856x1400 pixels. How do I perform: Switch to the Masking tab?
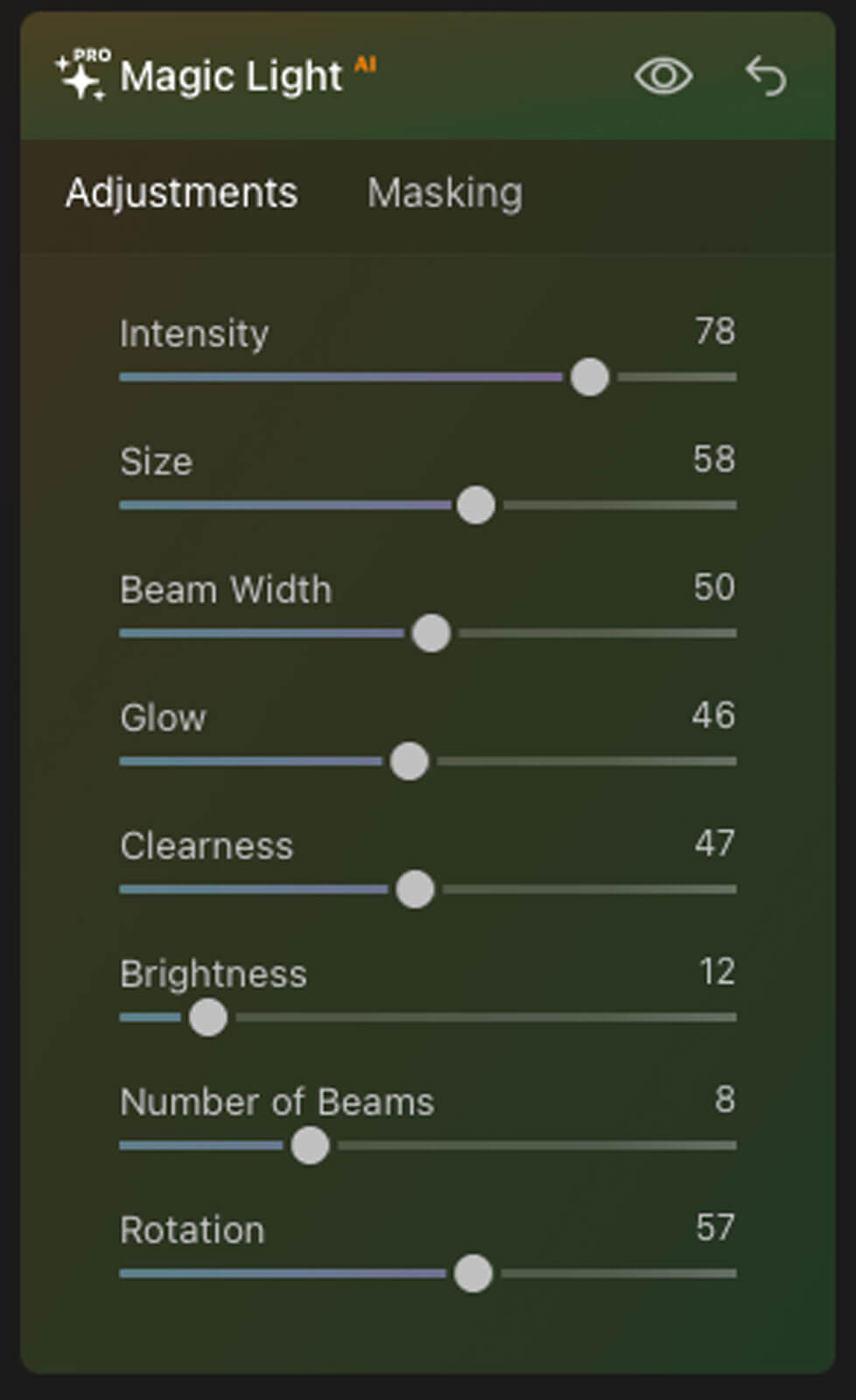(445, 192)
